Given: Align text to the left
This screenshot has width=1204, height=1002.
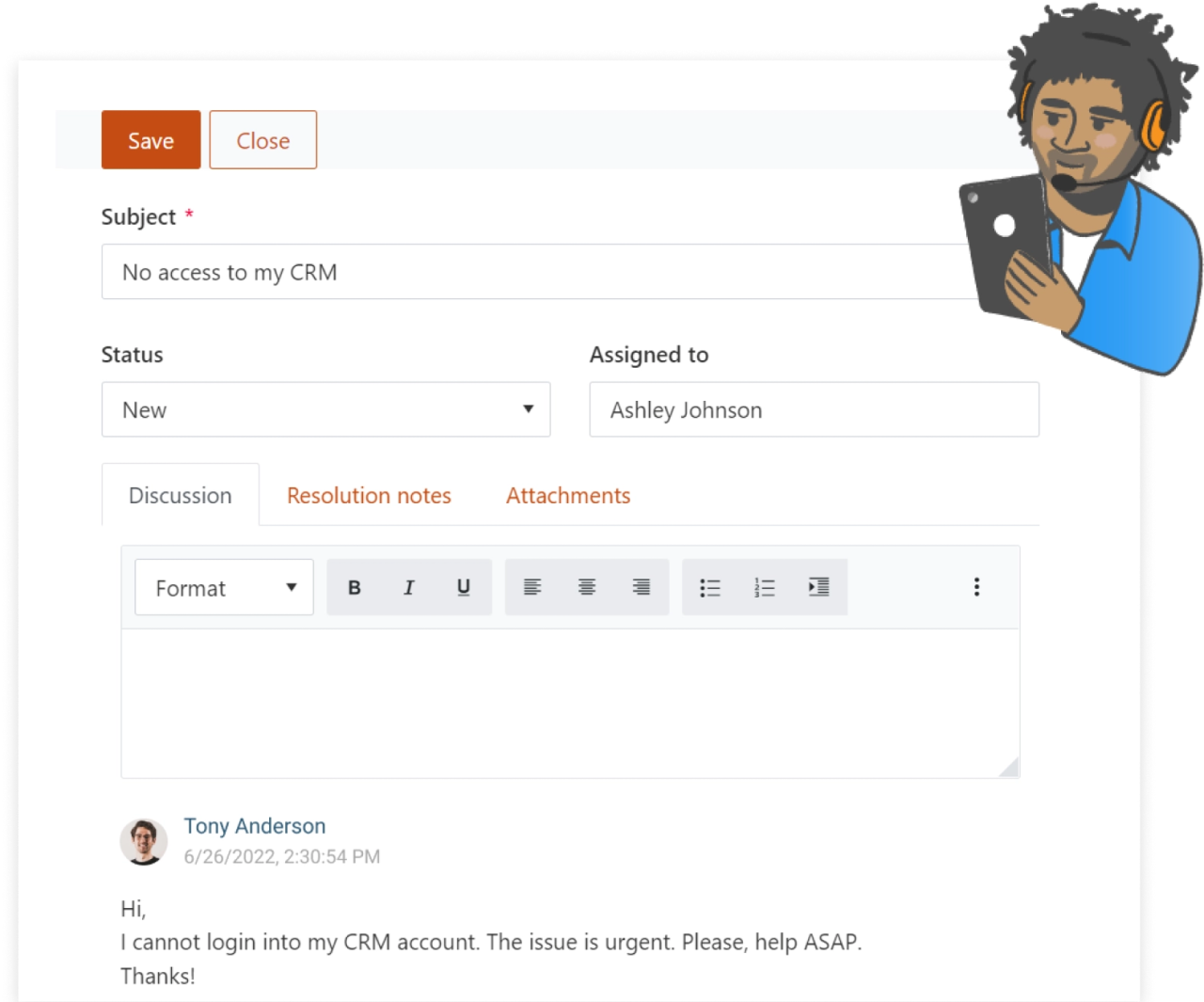Looking at the screenshot, I should click(x=532, y=587).
